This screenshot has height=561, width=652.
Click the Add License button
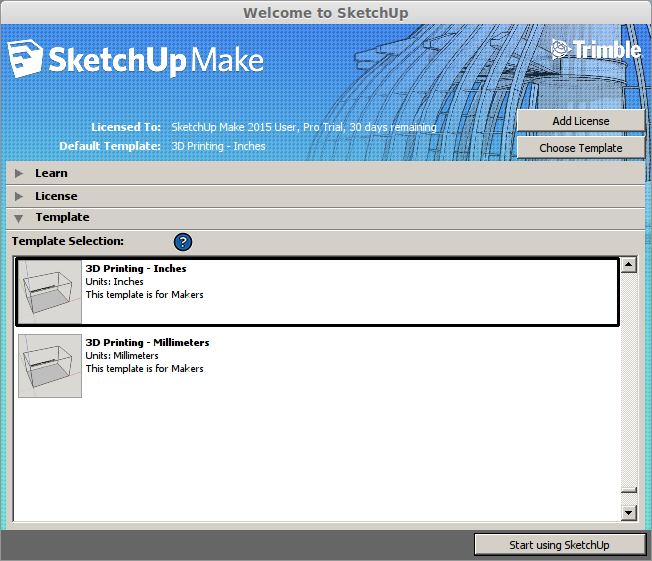coord(580,121)
